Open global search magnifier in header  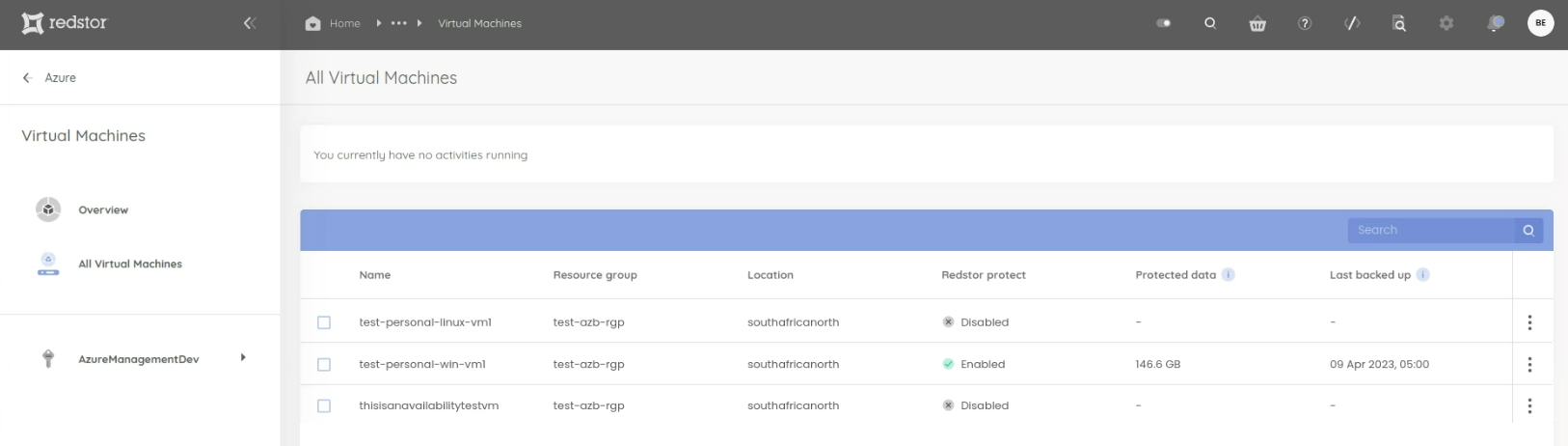pyautogui.click(x=1210, y=23)
